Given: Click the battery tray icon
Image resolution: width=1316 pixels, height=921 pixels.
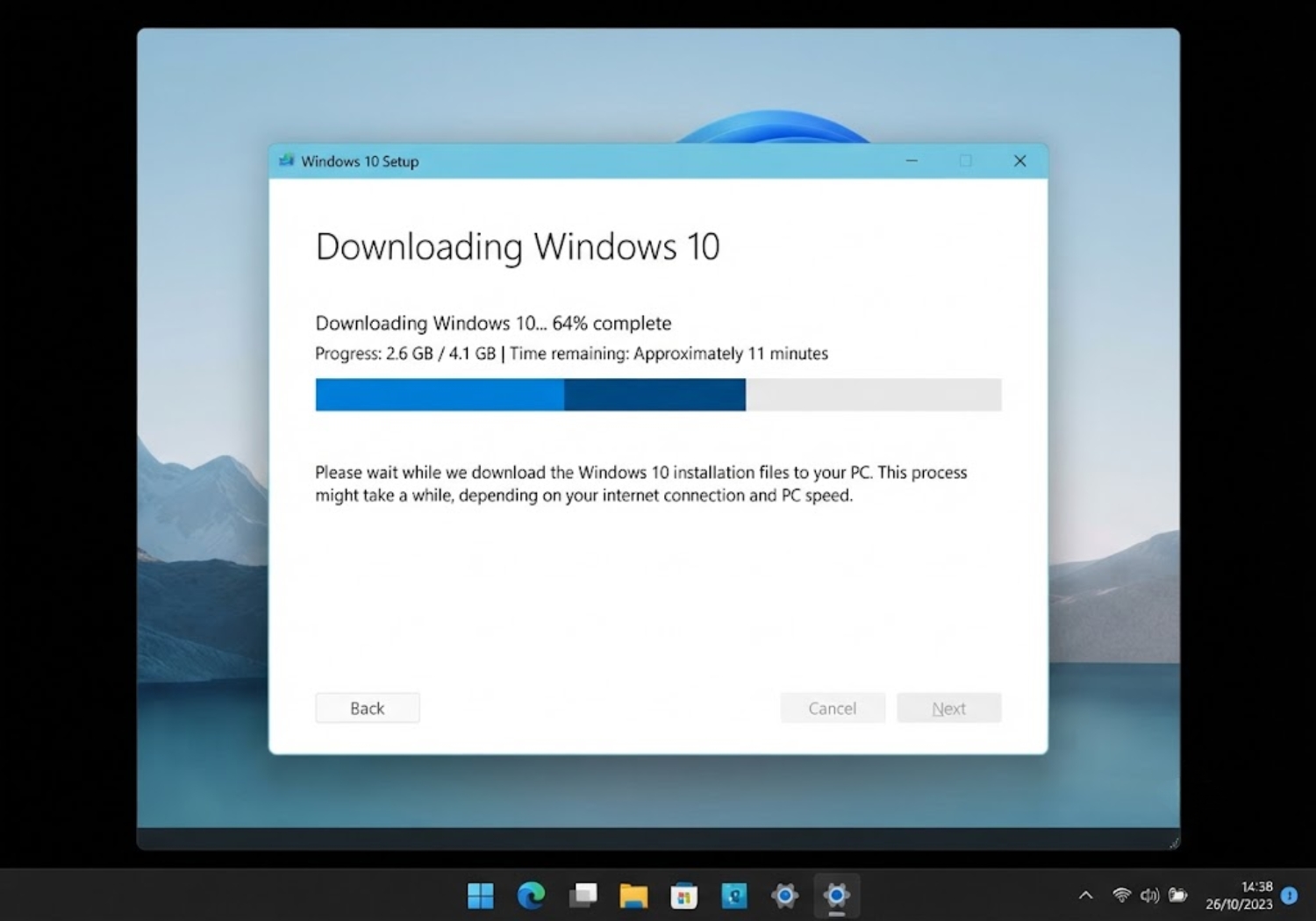Looking at the screenshot, I should click(x=1178, y=896).
